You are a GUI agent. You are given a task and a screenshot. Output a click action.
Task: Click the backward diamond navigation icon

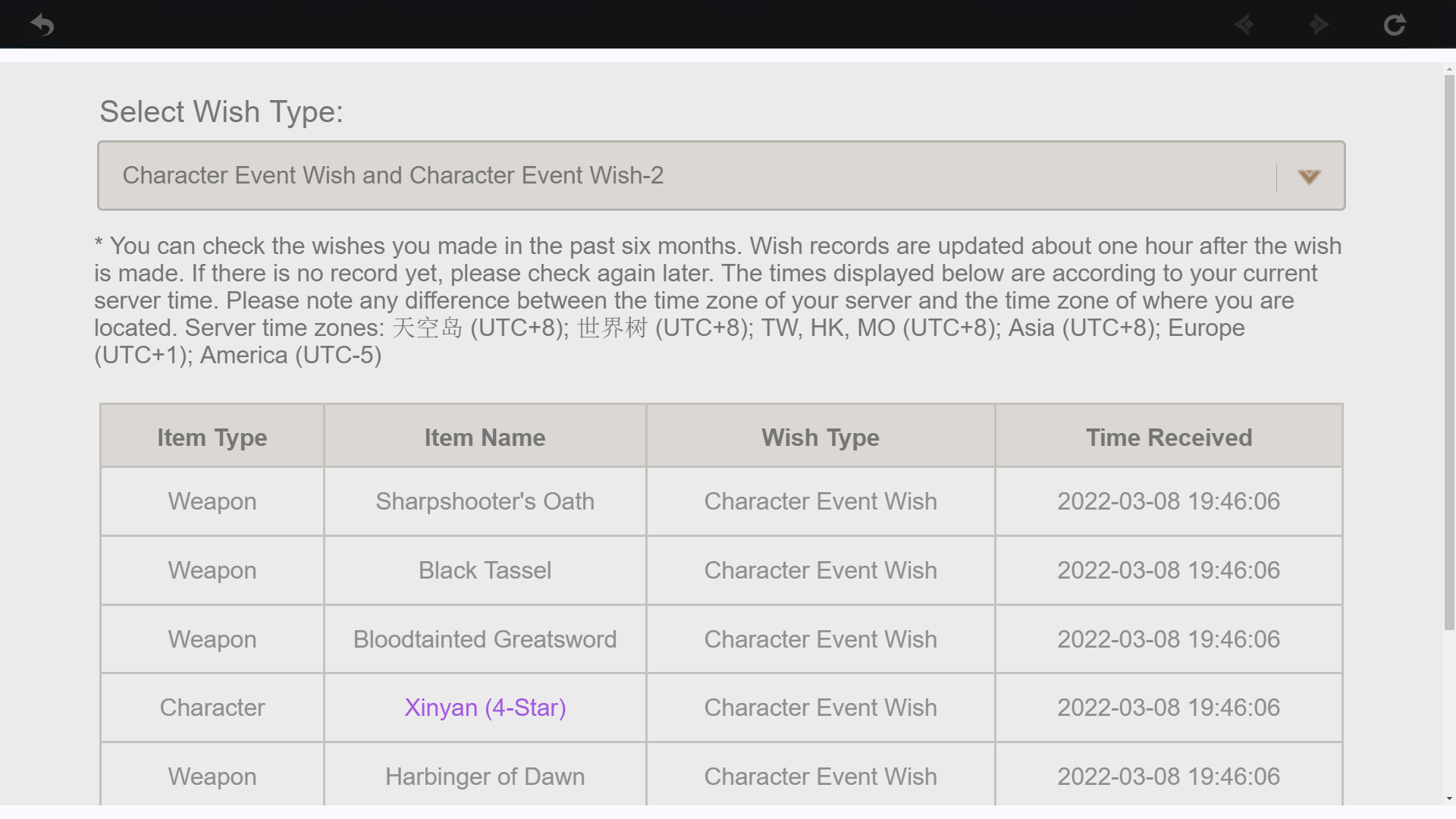pos(1244,24)
